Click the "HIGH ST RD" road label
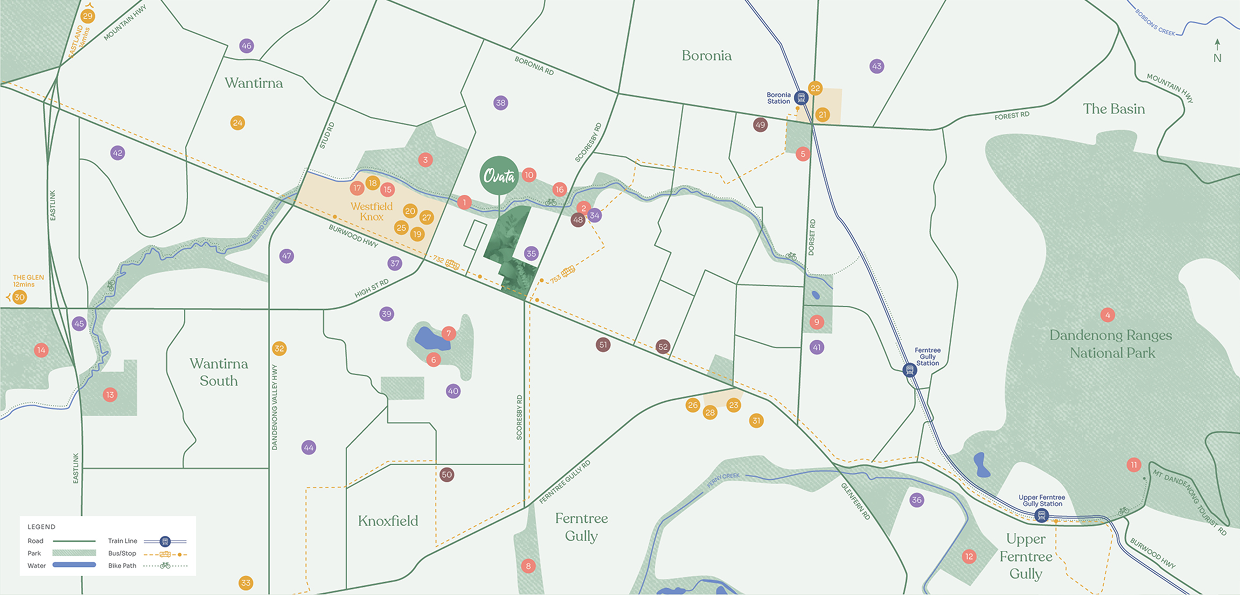Image resolution: width=1240 pixels, height=595 pixels. 371,289
